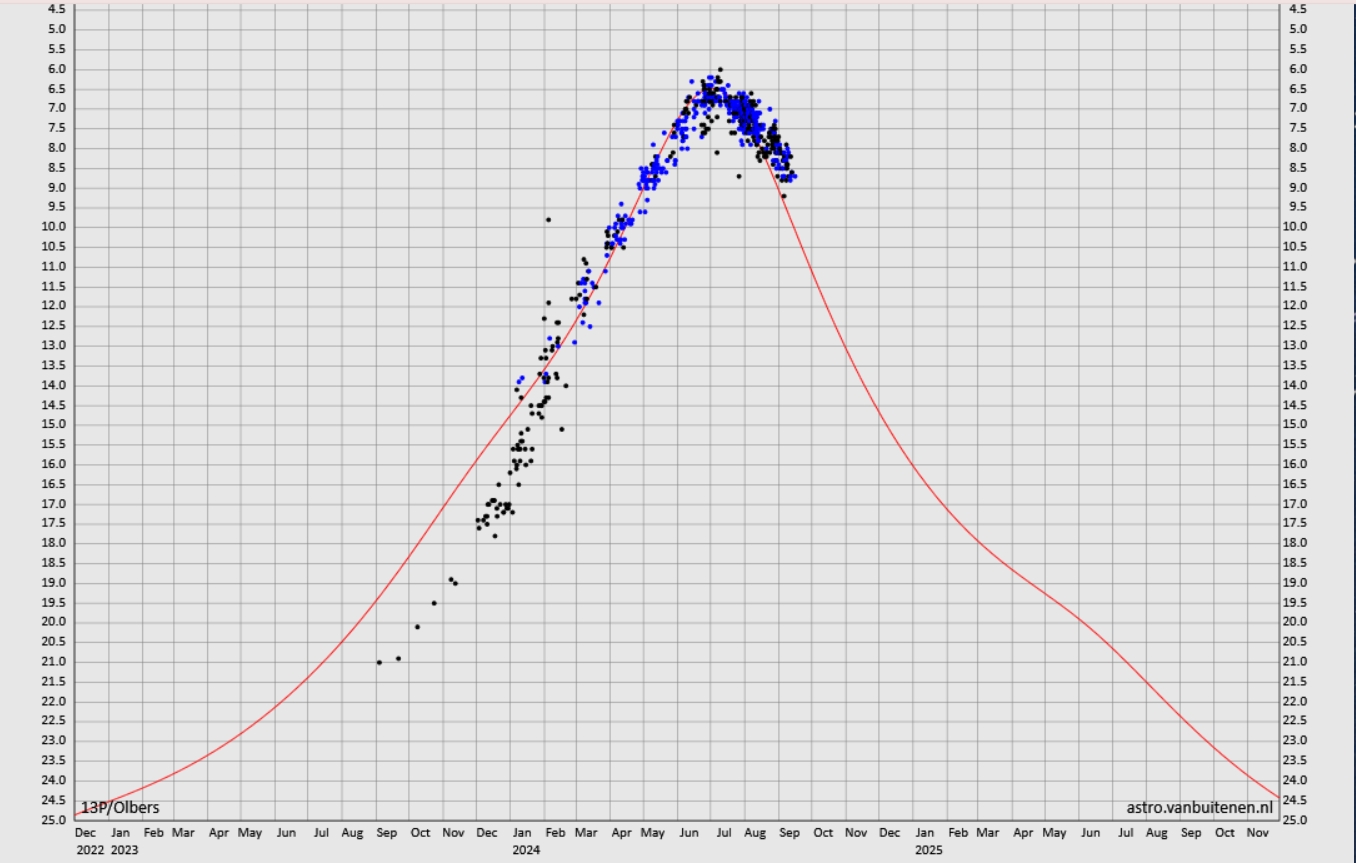This screenshot has height=863, width=1356.
Task: Select the earliest black data point at magnitude 21.0
Action: pyautogui.click(x=379, y=662)
